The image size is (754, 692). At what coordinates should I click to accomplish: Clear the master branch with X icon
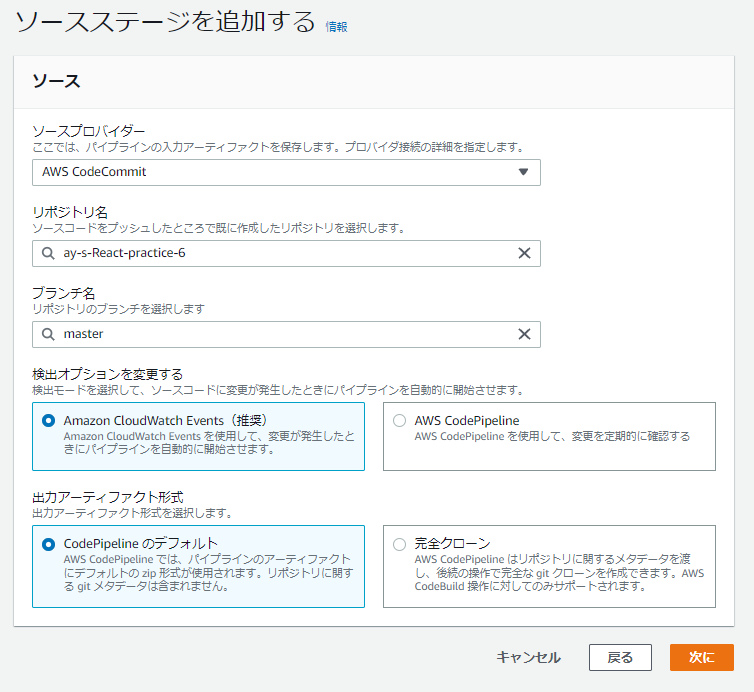coord(524,334)
